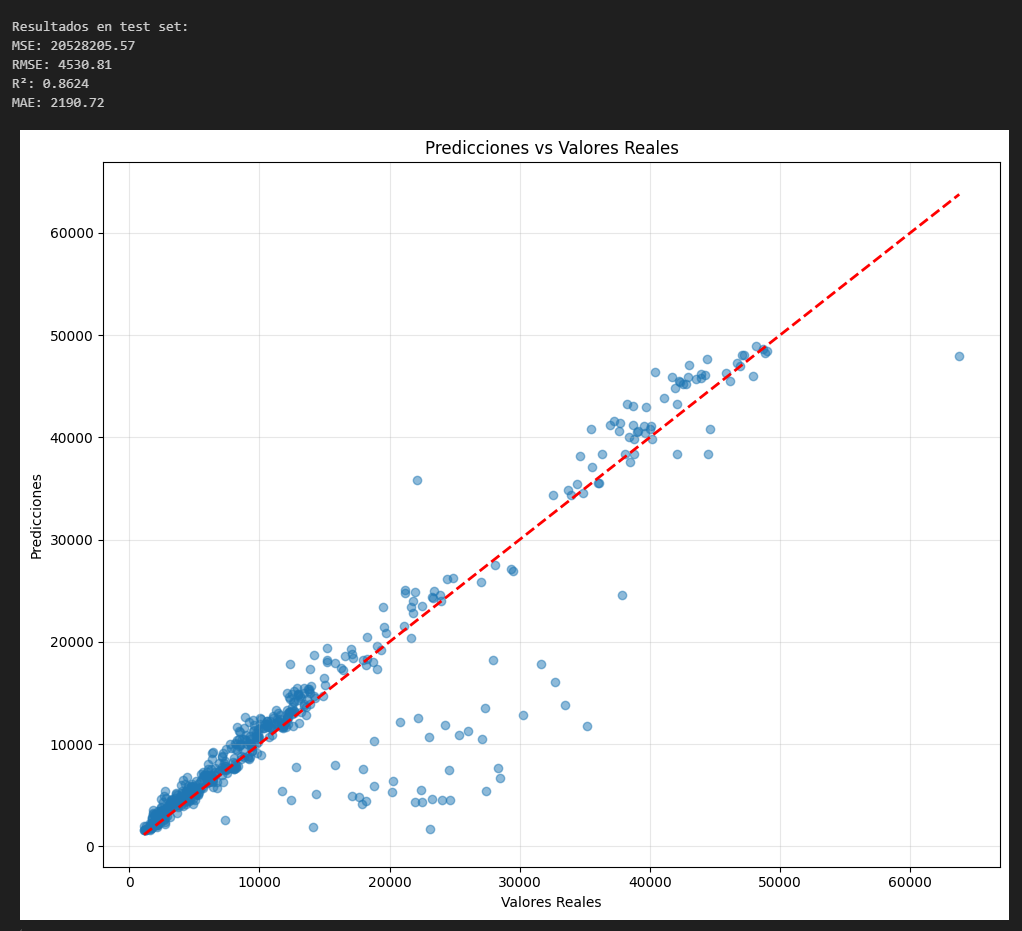Click the top end of the red dashed line
Screen dimensions: 1022x931
pos(958,194)
